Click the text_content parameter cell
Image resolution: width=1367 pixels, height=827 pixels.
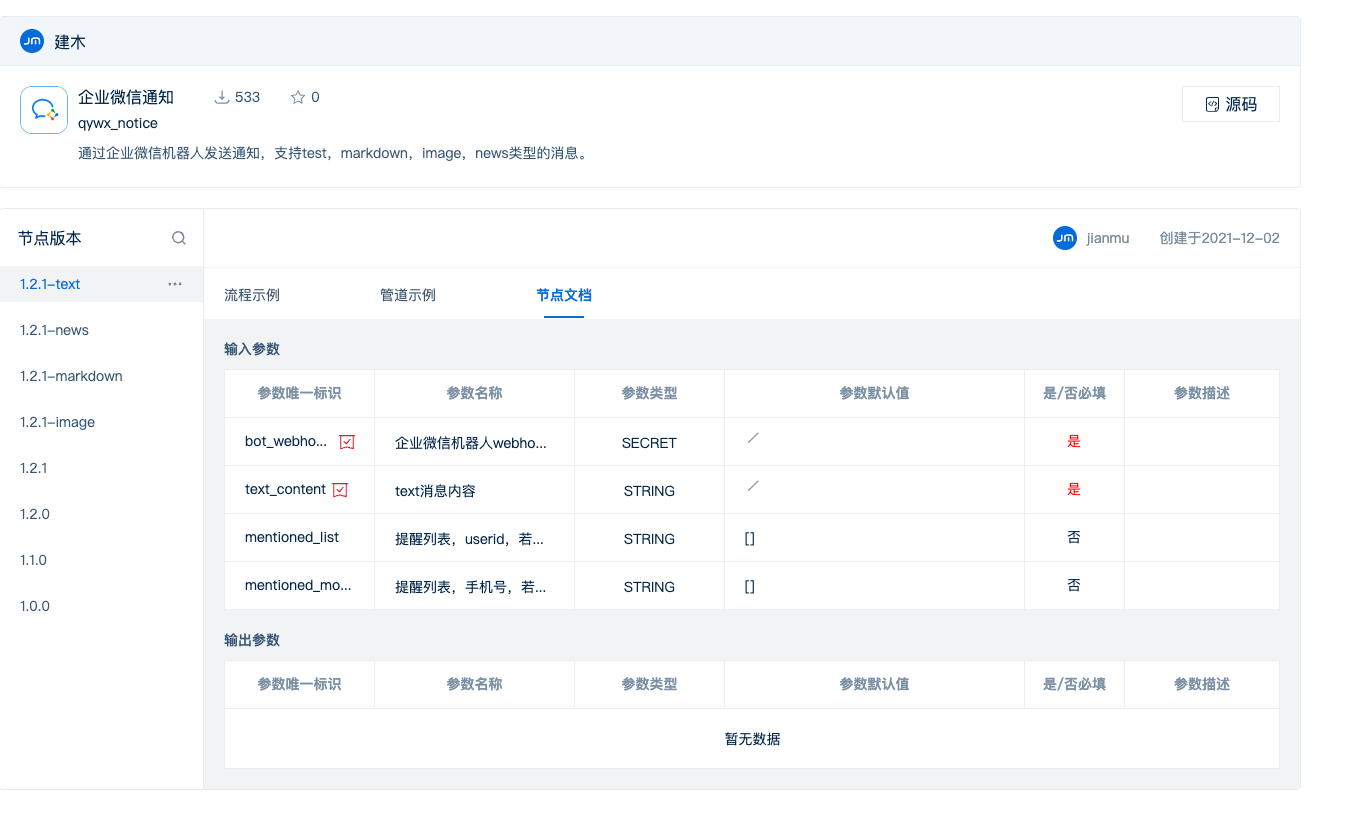[x=299, y=489]
